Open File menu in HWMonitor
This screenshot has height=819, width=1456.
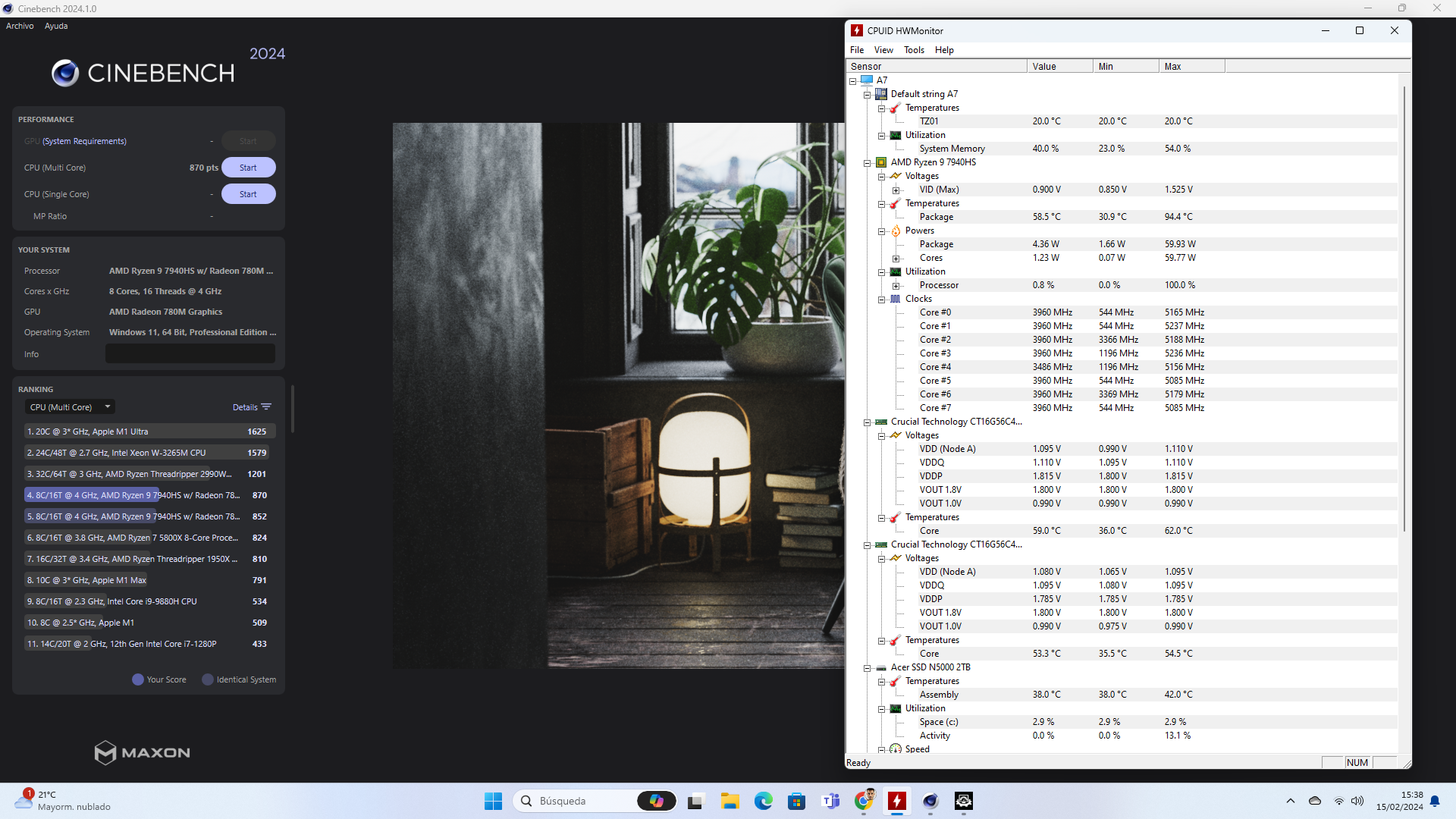click(x=857, y=50)
